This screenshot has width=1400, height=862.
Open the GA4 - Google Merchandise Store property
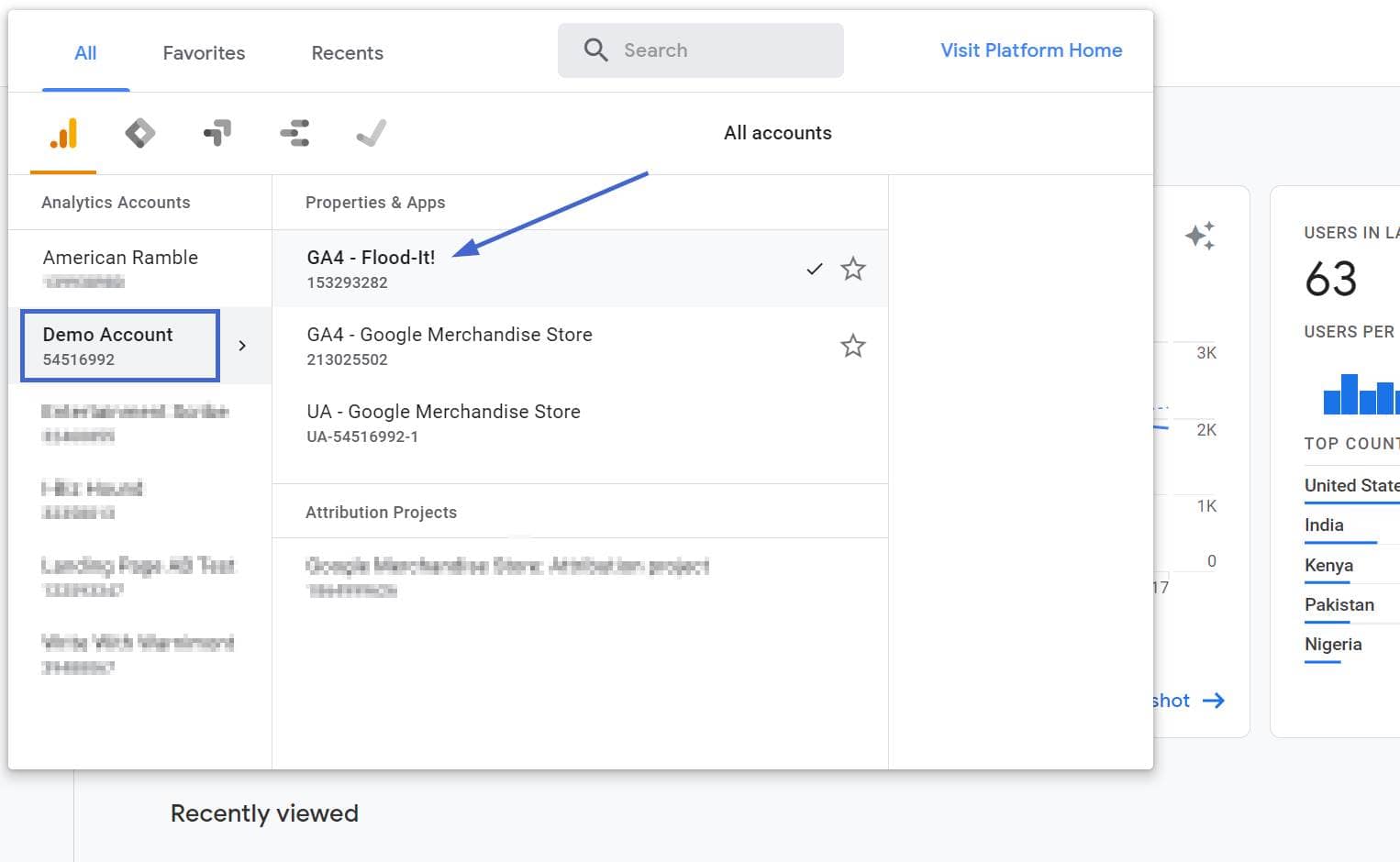[x=580, y=346]
